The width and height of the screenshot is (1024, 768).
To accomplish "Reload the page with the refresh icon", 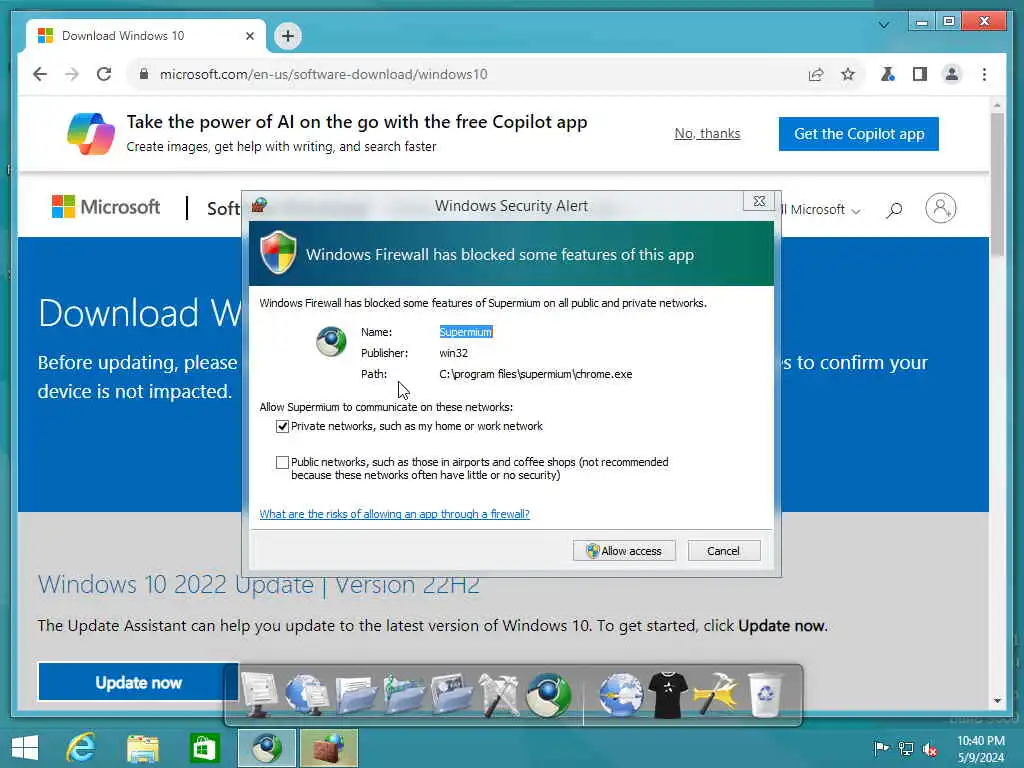I will click(104, 74).
